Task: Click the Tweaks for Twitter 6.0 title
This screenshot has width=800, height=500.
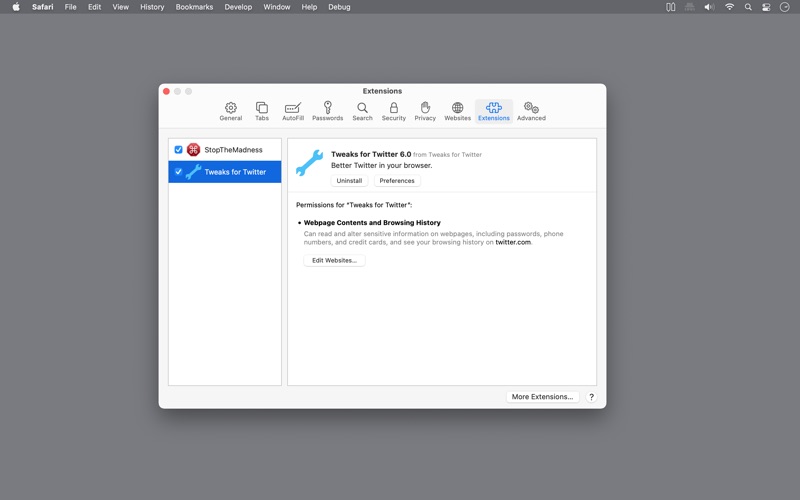Action: coord(371,154)
